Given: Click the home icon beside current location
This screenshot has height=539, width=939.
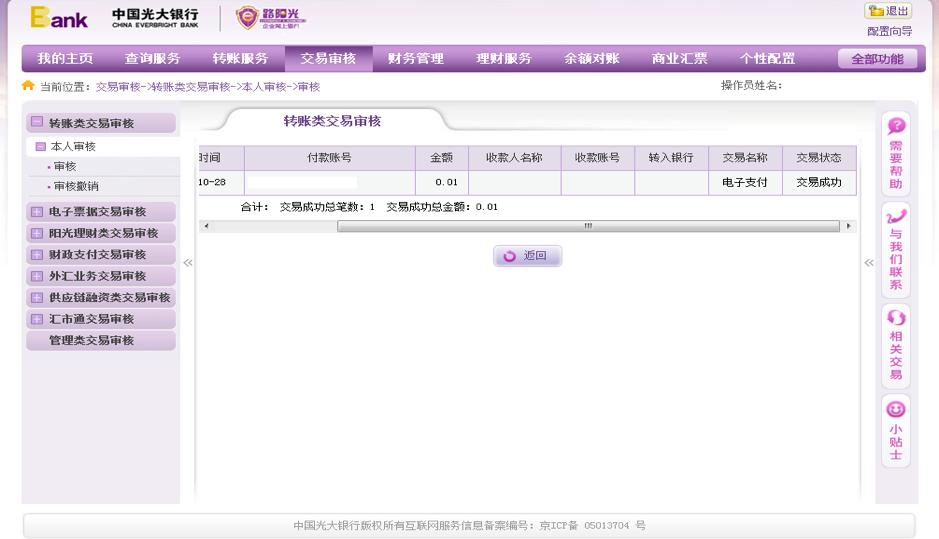Looking at the screenshot, I should 28,86.
